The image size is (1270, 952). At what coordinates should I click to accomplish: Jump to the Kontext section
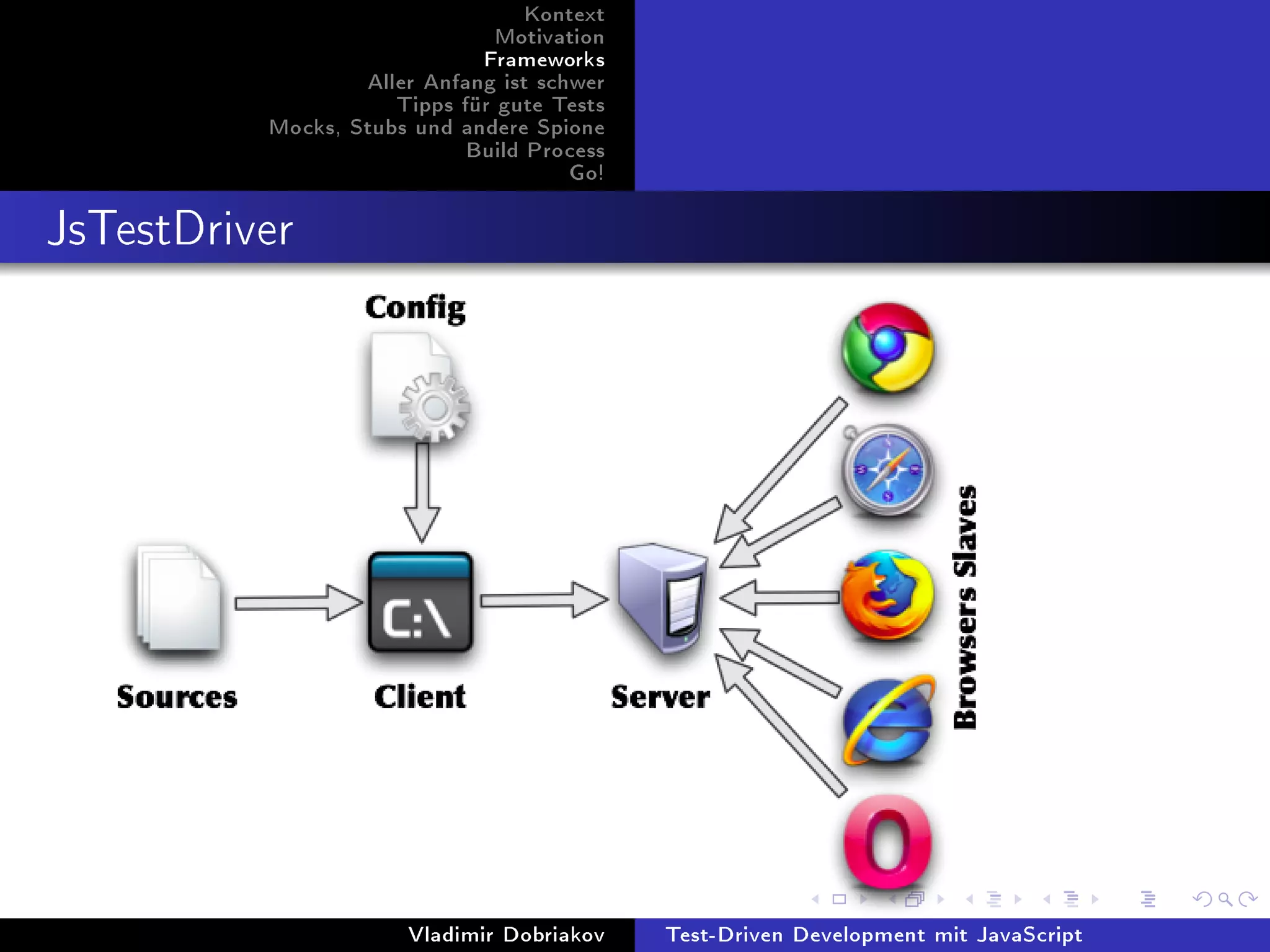click(564, 14)
